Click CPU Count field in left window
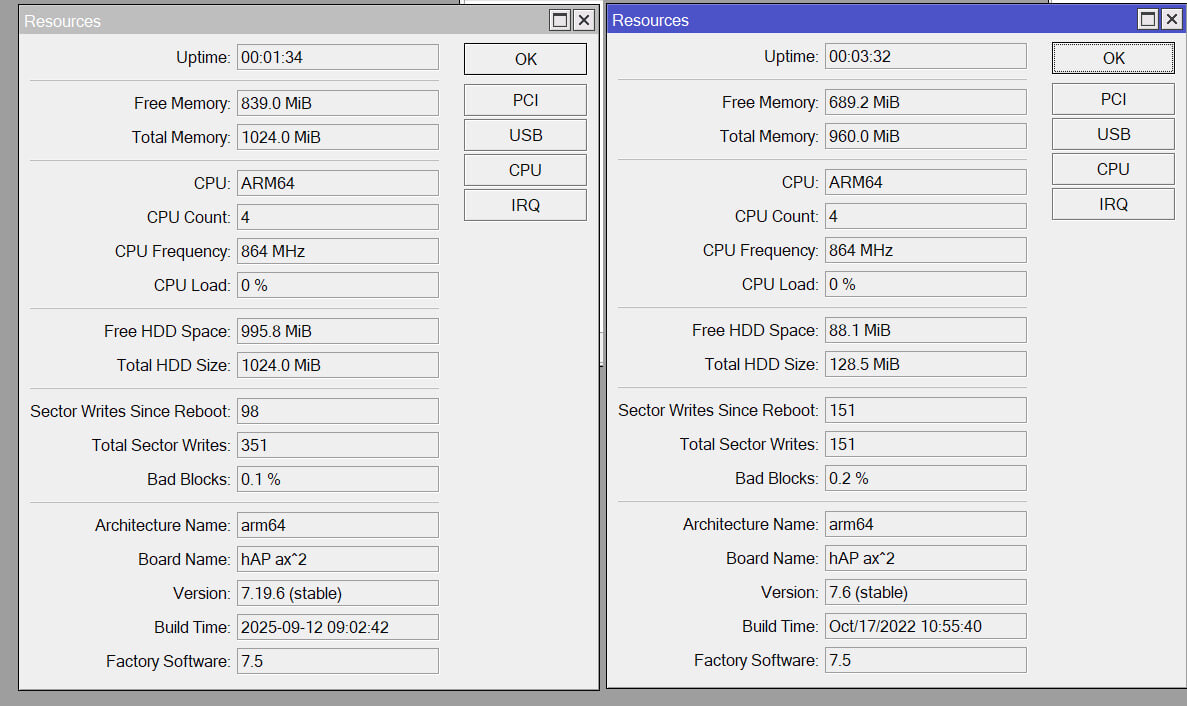 [338, 217]
